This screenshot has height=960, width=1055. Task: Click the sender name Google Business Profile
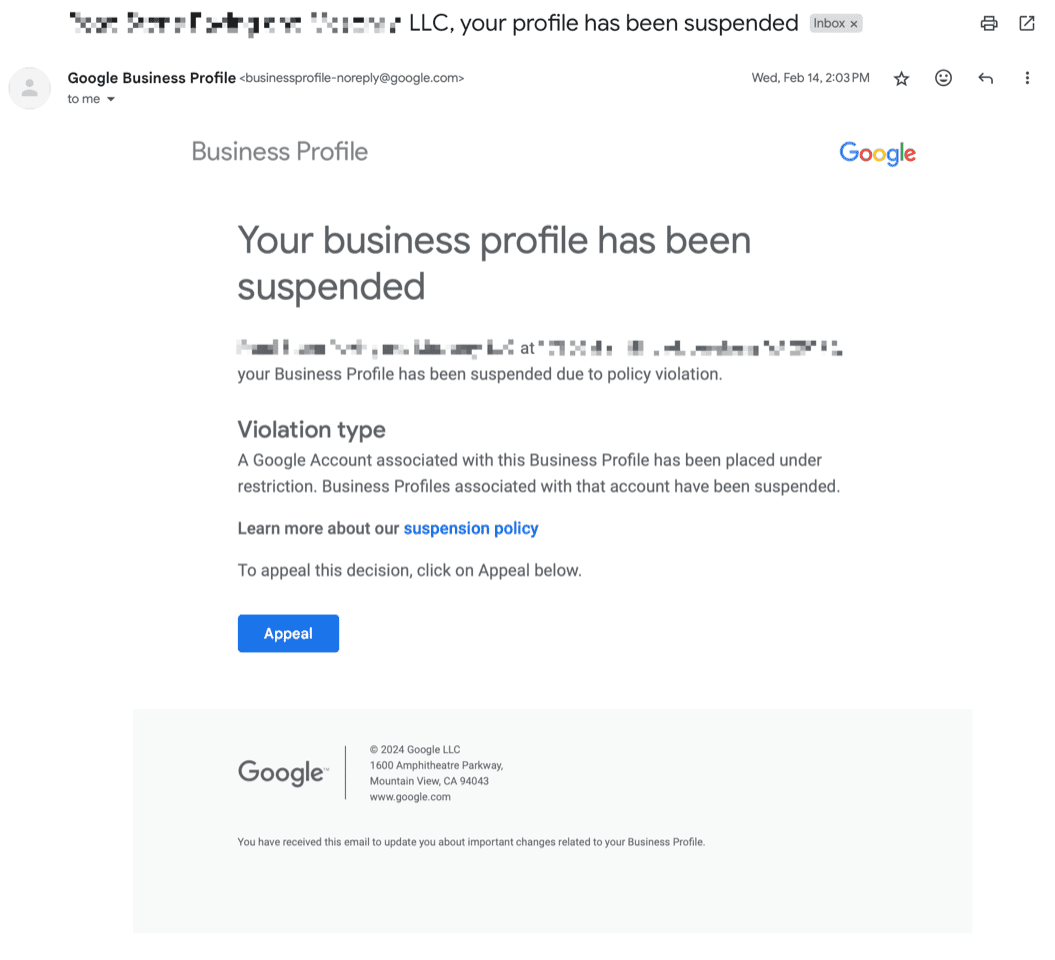coord(152,77)
